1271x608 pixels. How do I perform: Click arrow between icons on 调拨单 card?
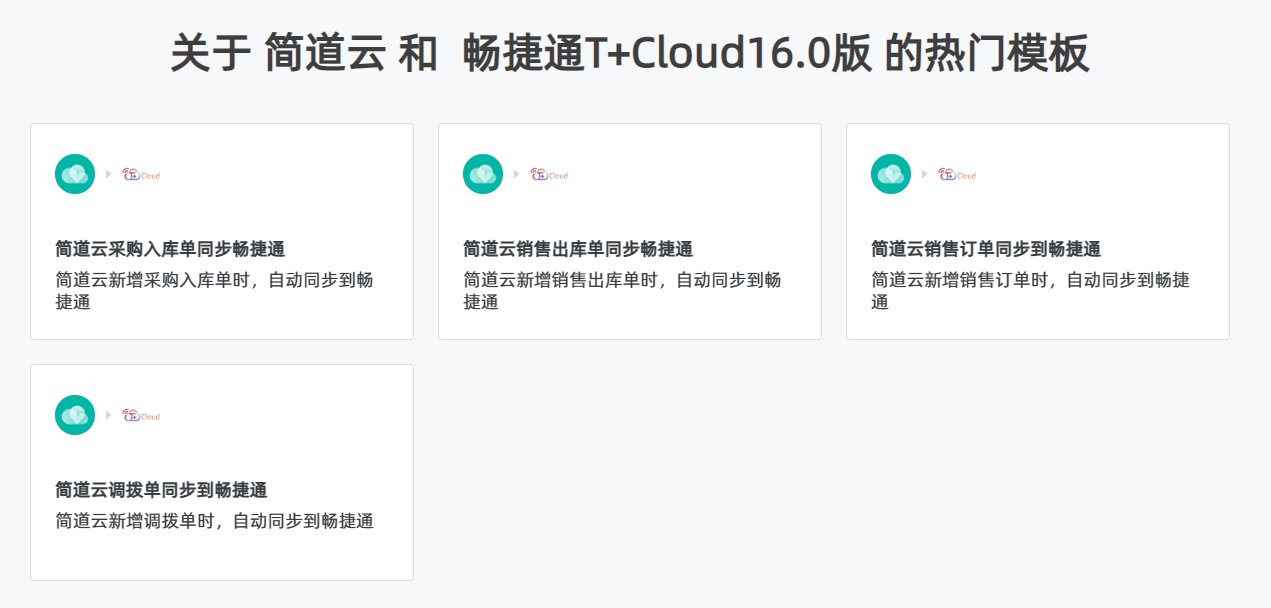109,415
